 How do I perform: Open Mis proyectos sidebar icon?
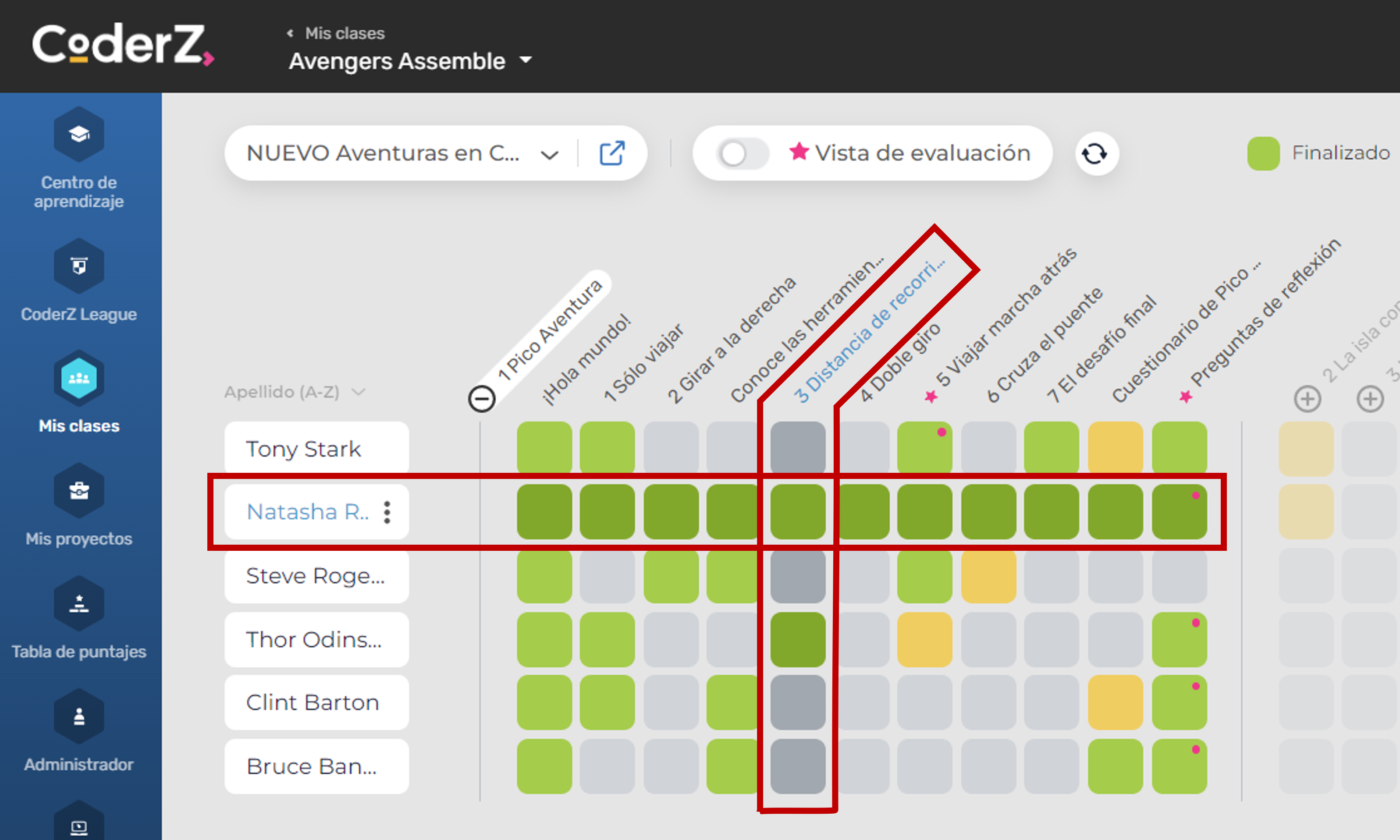tap(79, 491)
